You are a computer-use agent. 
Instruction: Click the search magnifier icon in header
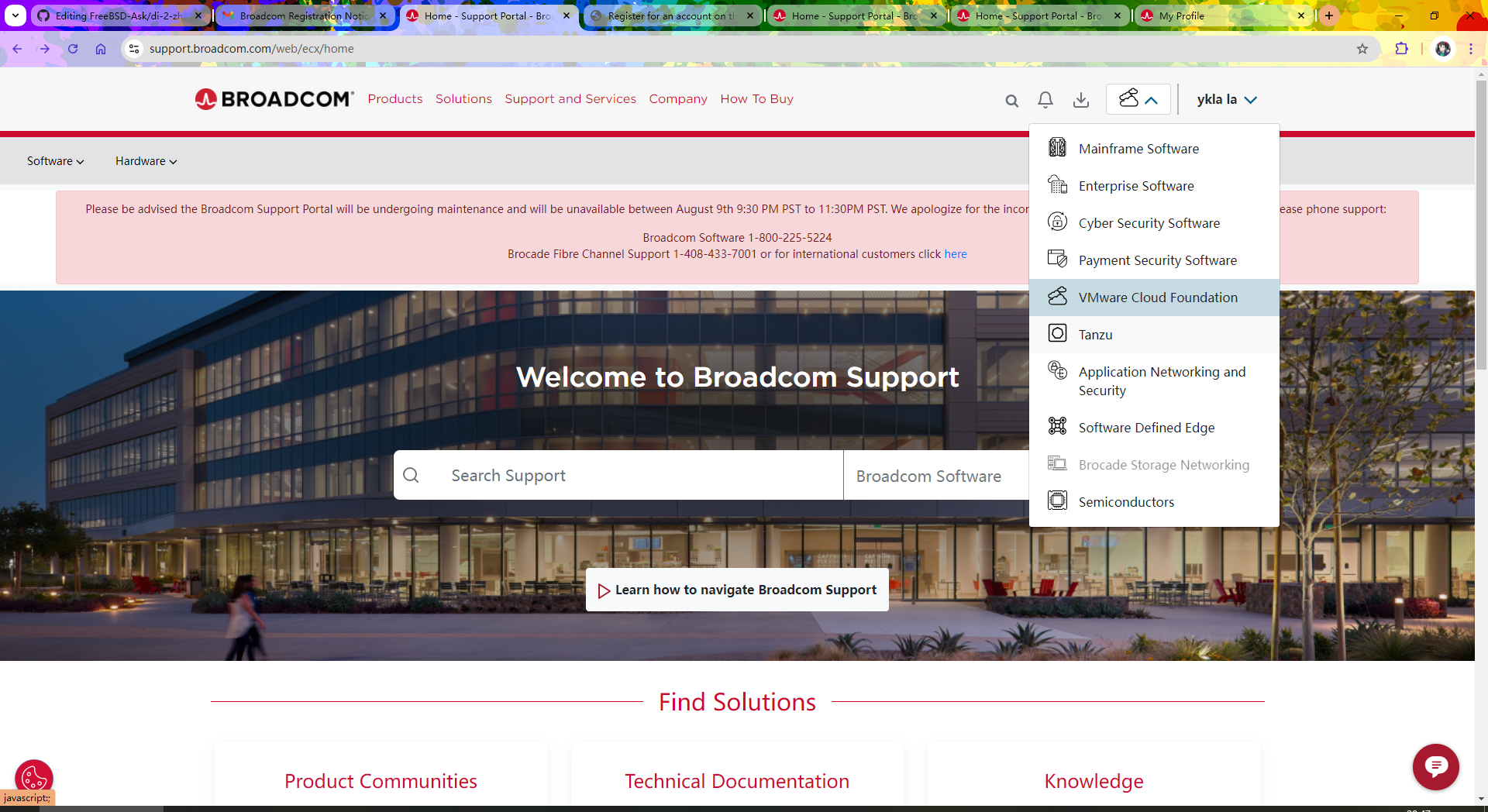click(x=1011, y=101)
